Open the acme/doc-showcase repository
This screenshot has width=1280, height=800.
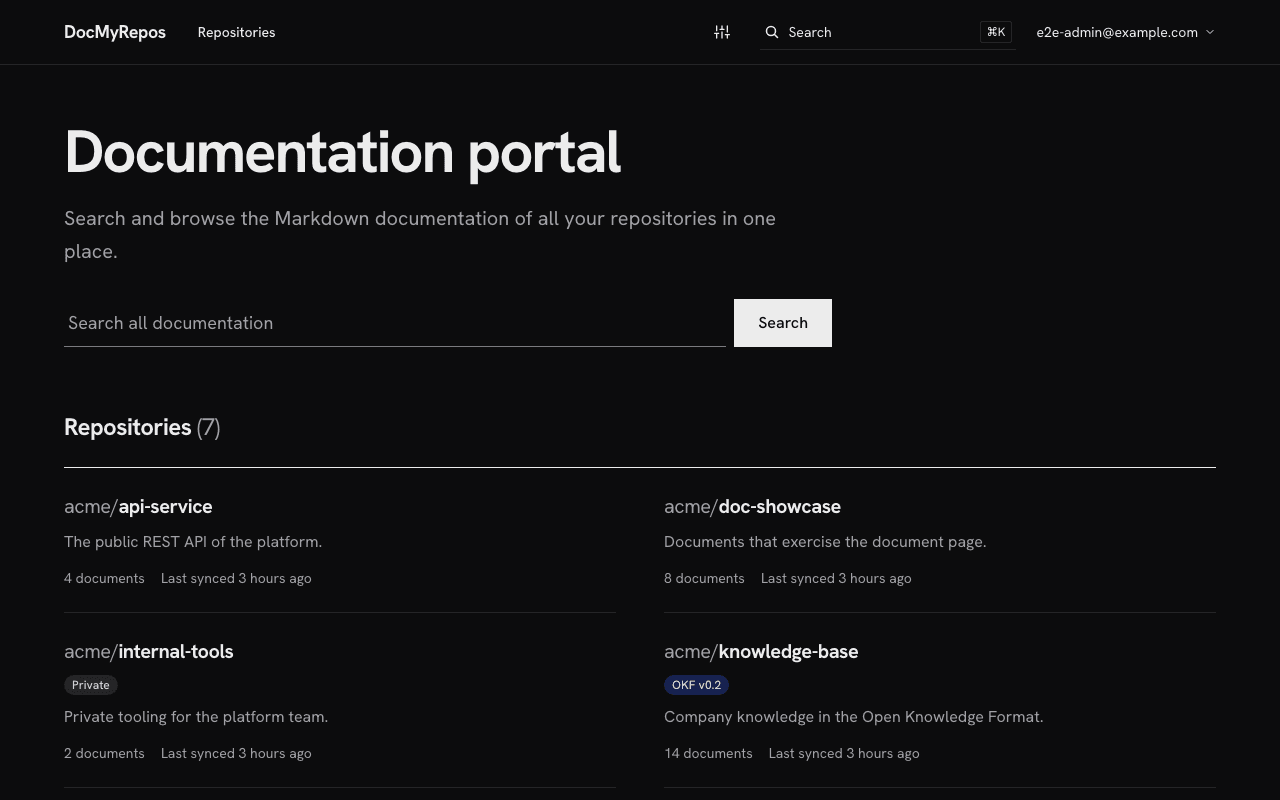click(x=752, y=506)
